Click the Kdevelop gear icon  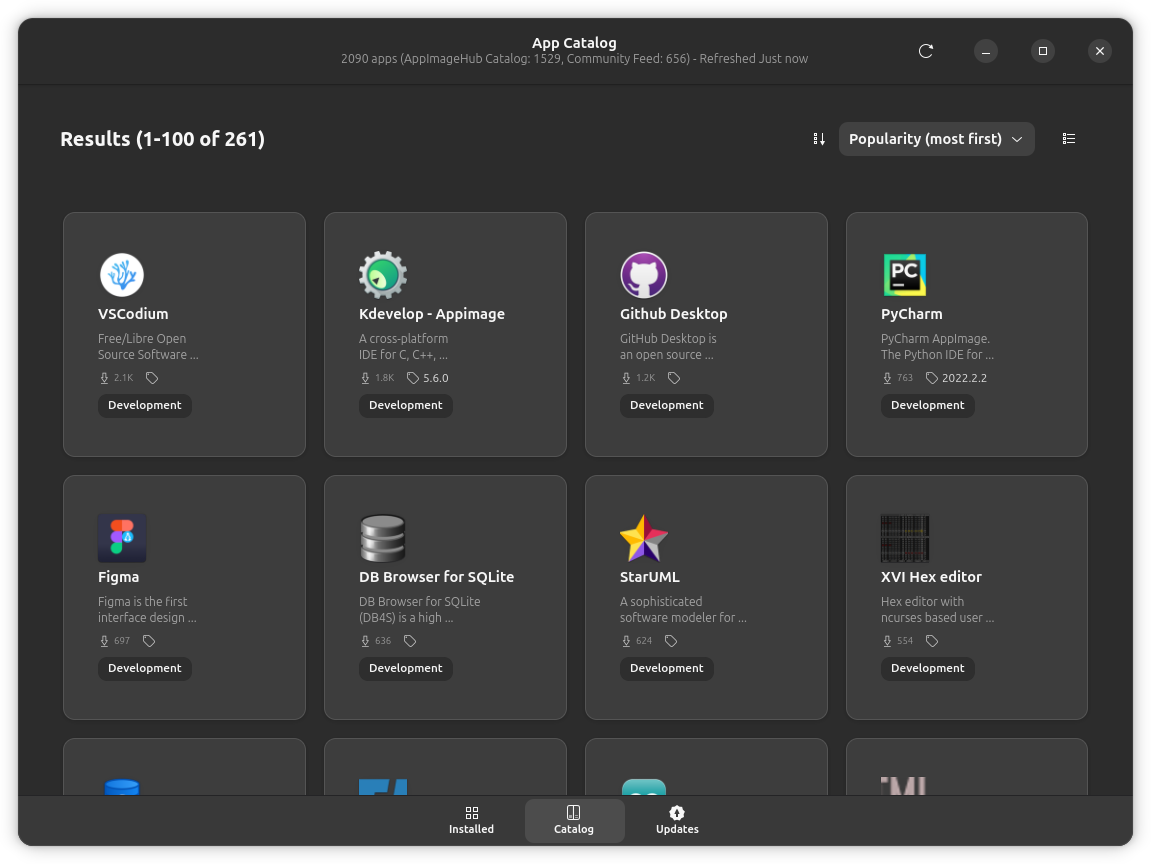click(x=383, y=275)
